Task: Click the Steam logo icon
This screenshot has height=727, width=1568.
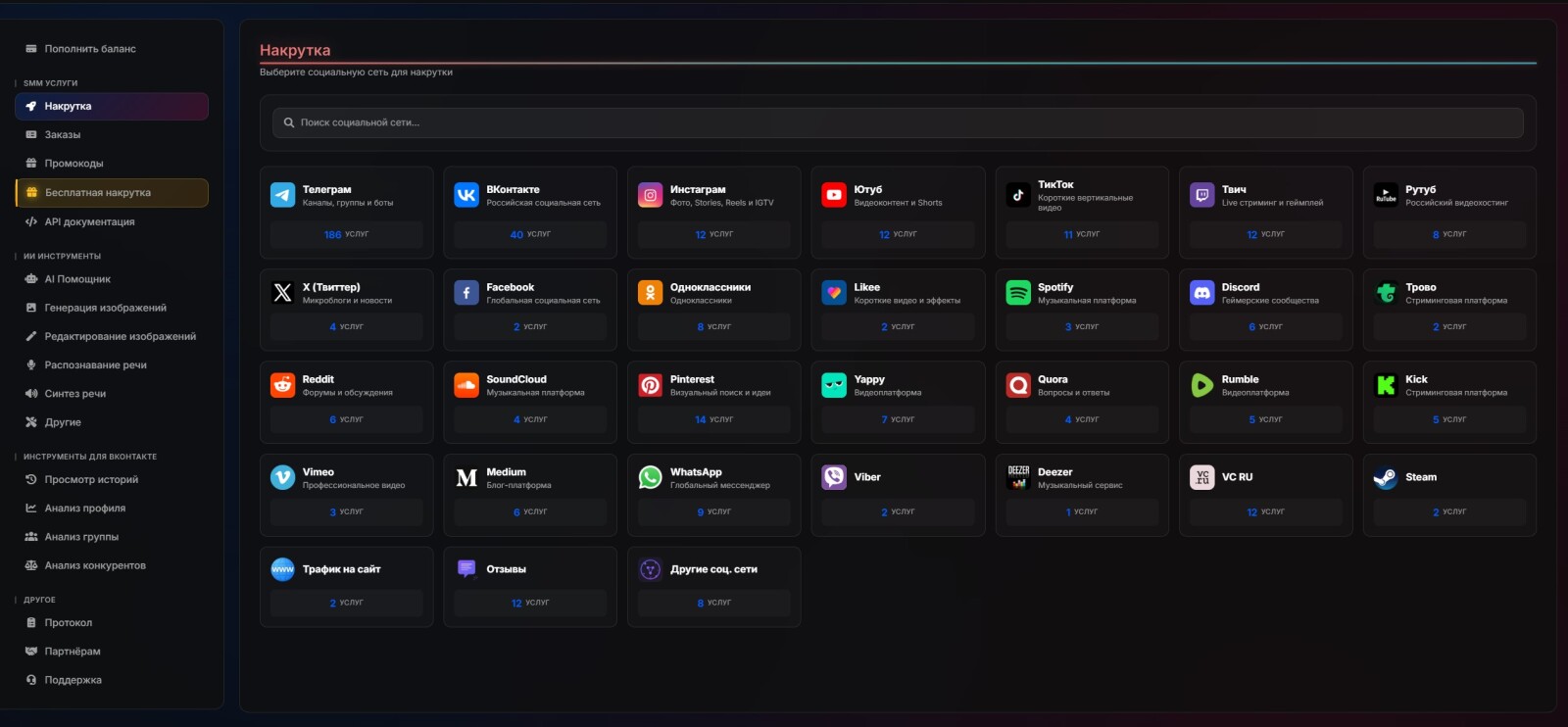Action: 1386,477
